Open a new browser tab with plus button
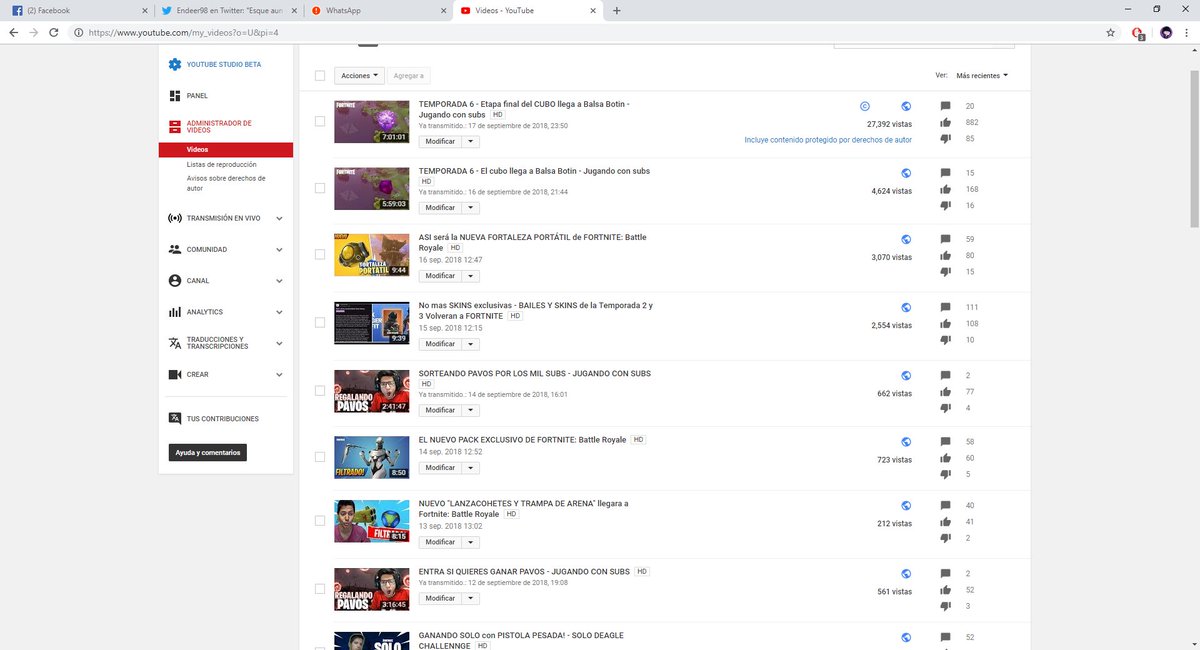The image size is (1200, 650). (x=616, y=10)
